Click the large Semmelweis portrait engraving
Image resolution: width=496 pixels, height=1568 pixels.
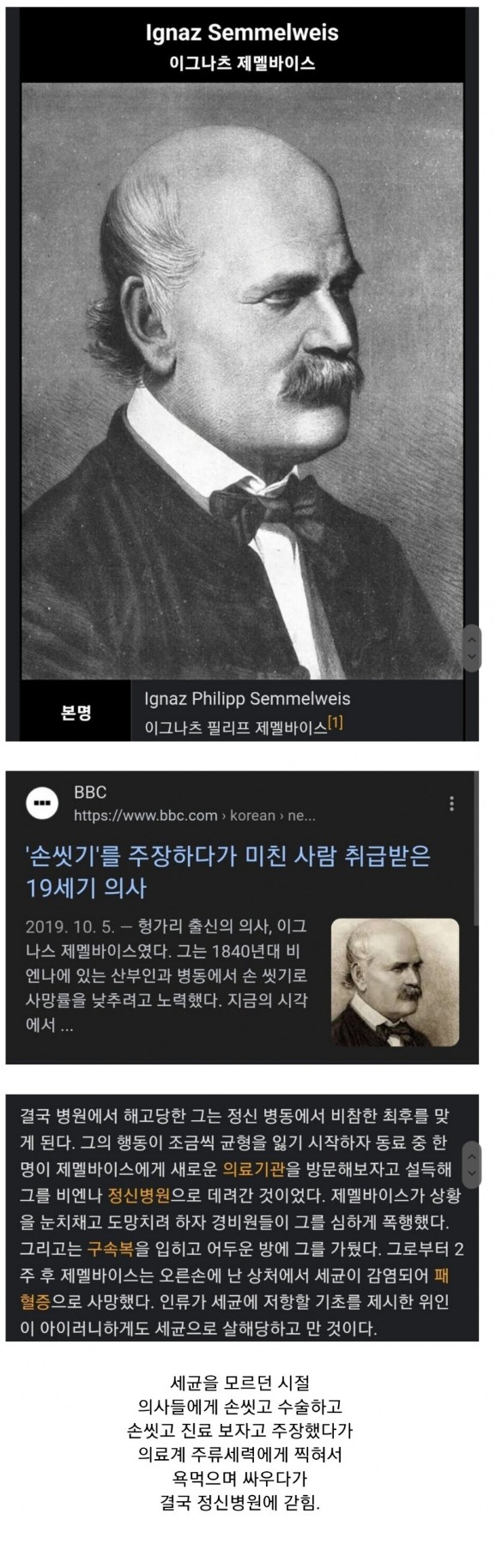click(x=242, y=381)
